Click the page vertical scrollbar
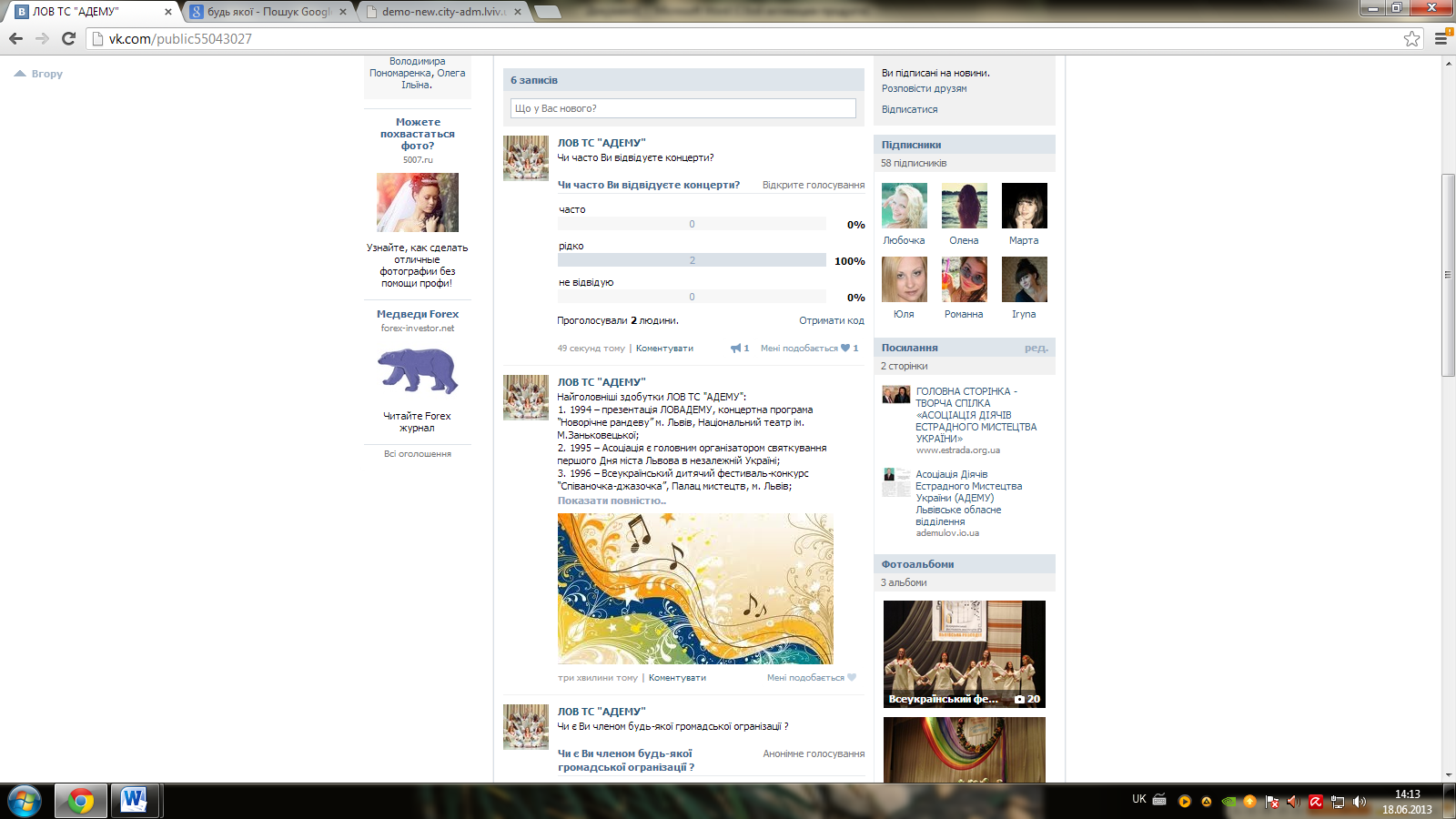This screenshot has height=819, width=1456. point(1448,275)
